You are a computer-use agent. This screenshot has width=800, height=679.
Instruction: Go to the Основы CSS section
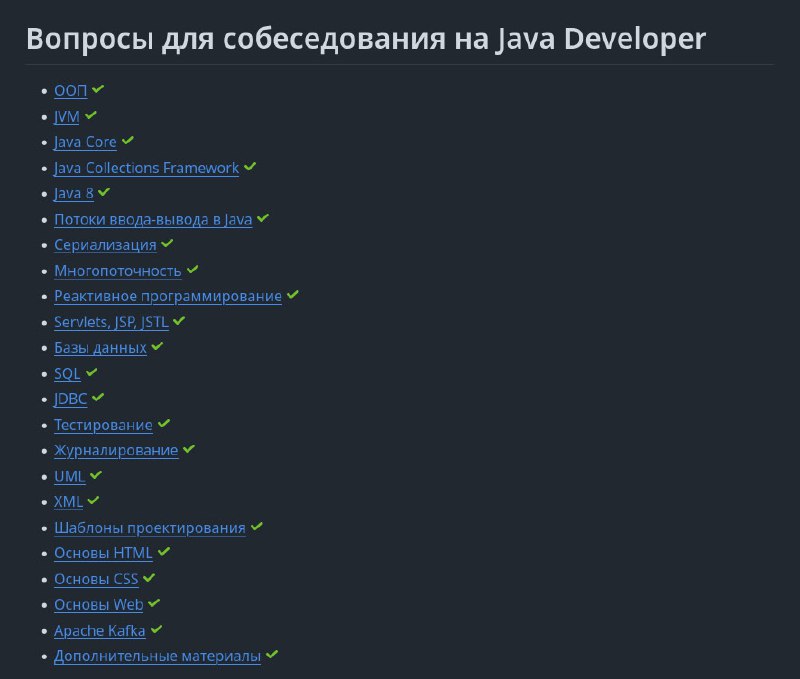96,580
